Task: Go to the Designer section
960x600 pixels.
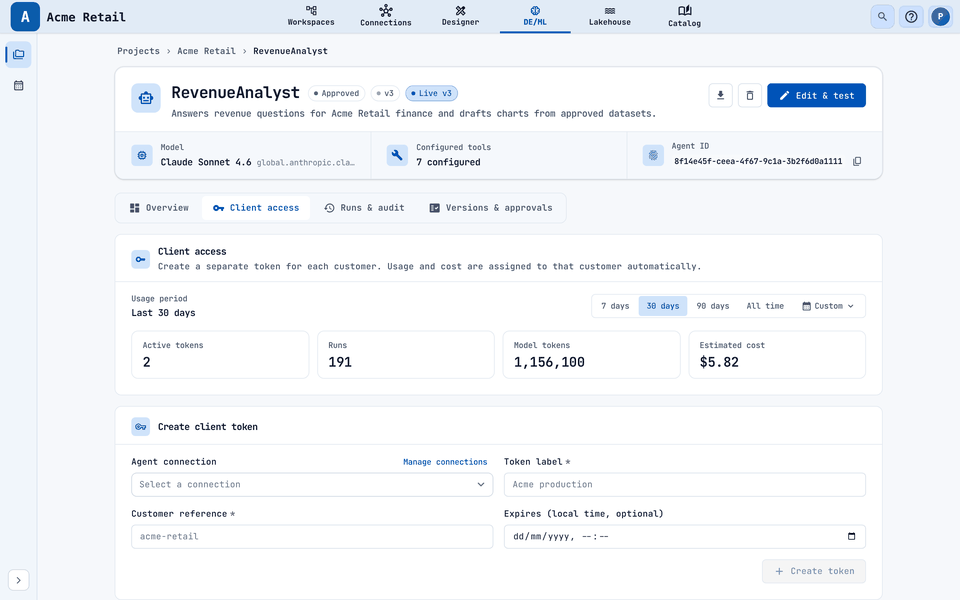Action: (460, 17)
